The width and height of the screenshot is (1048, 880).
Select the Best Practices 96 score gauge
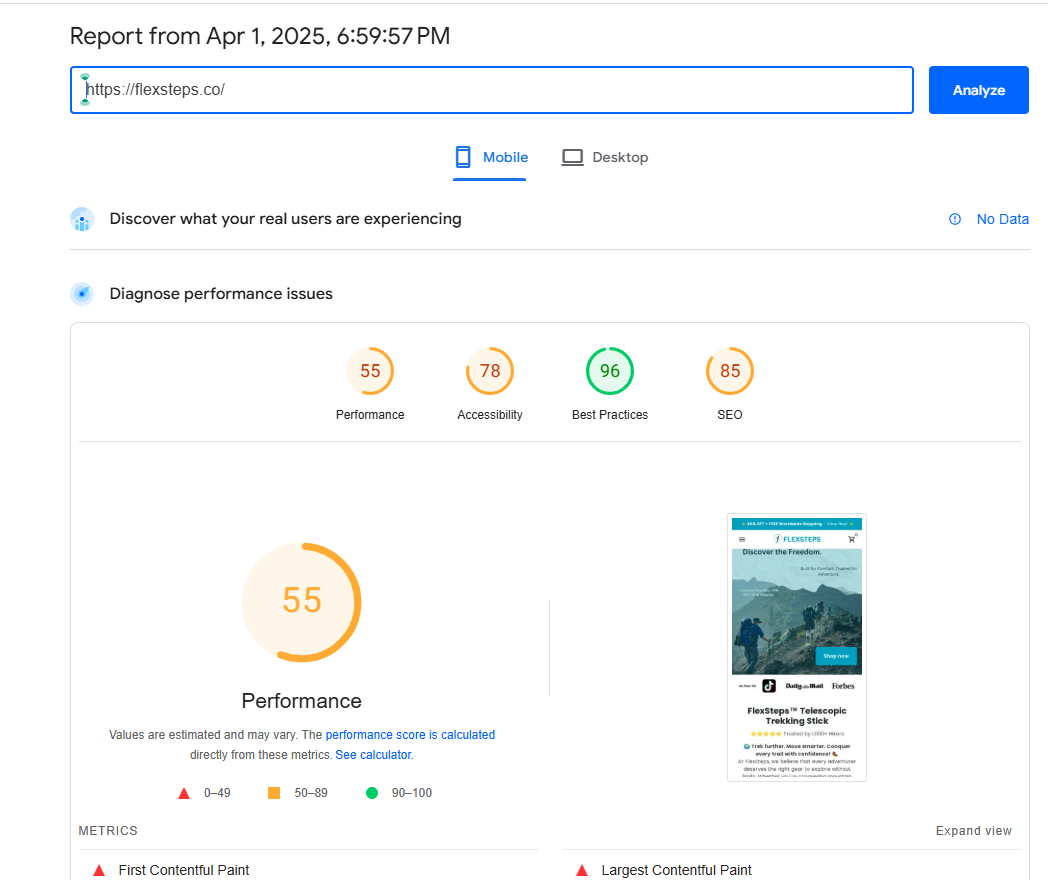click(x=610, y=372)
